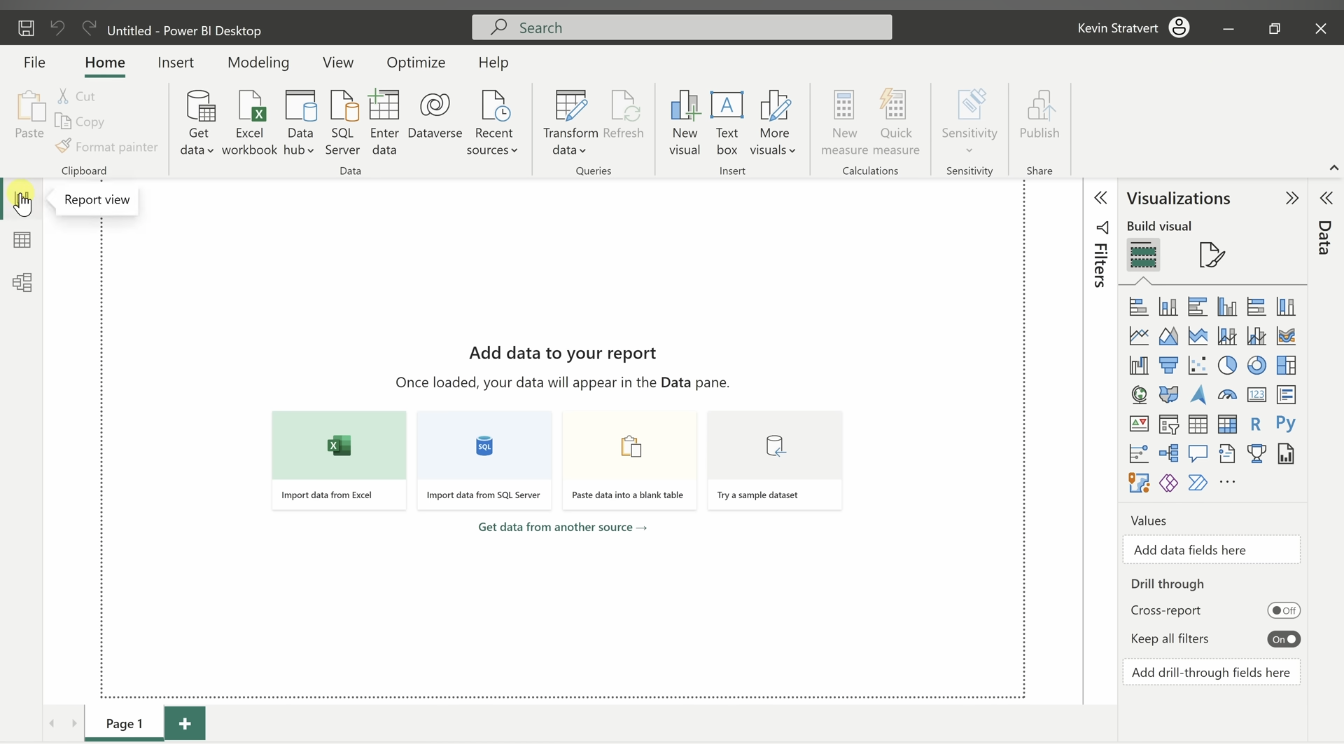This screenshot has height=744, width=1344.
Task: Select the Decomposition tree visual
Action: click(1168, 454)
